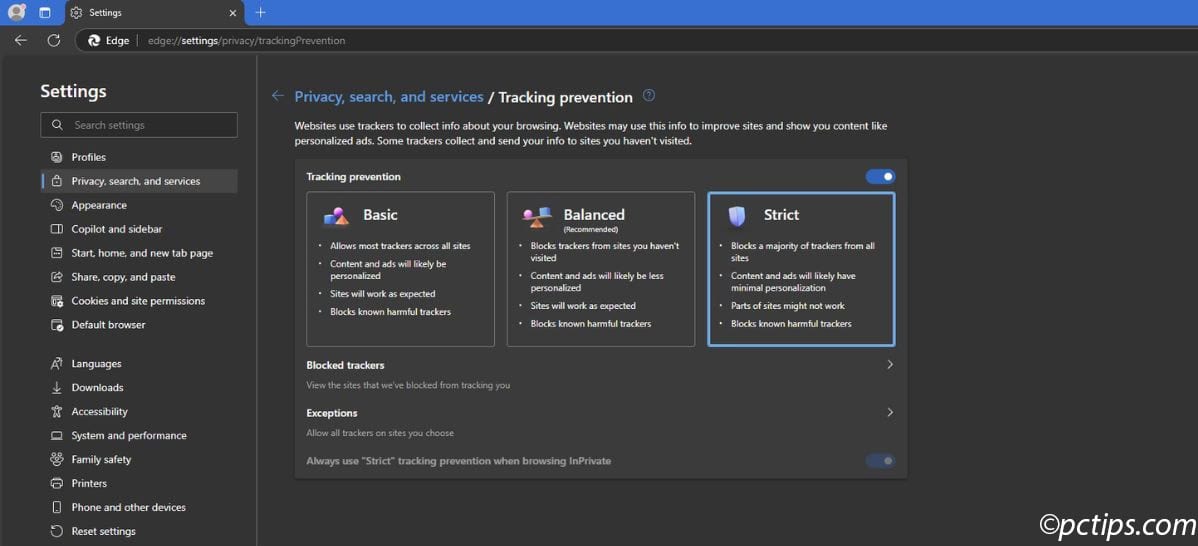The height and width of the screenshot is (546, 1198).
Task: Expand the Exceptions section chevron
Action: point(890,412)
